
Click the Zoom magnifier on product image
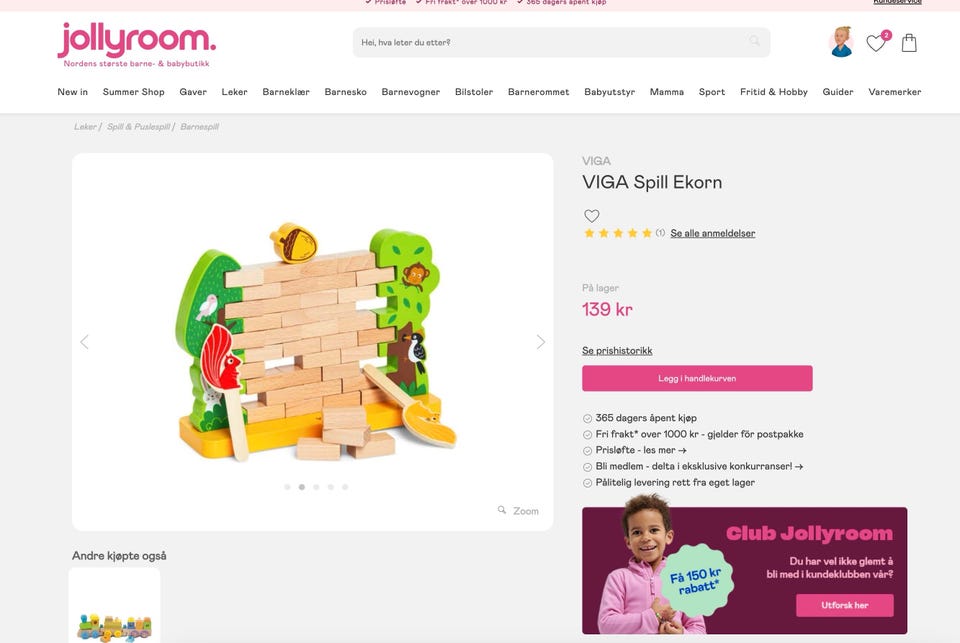(x=518, y=510)
